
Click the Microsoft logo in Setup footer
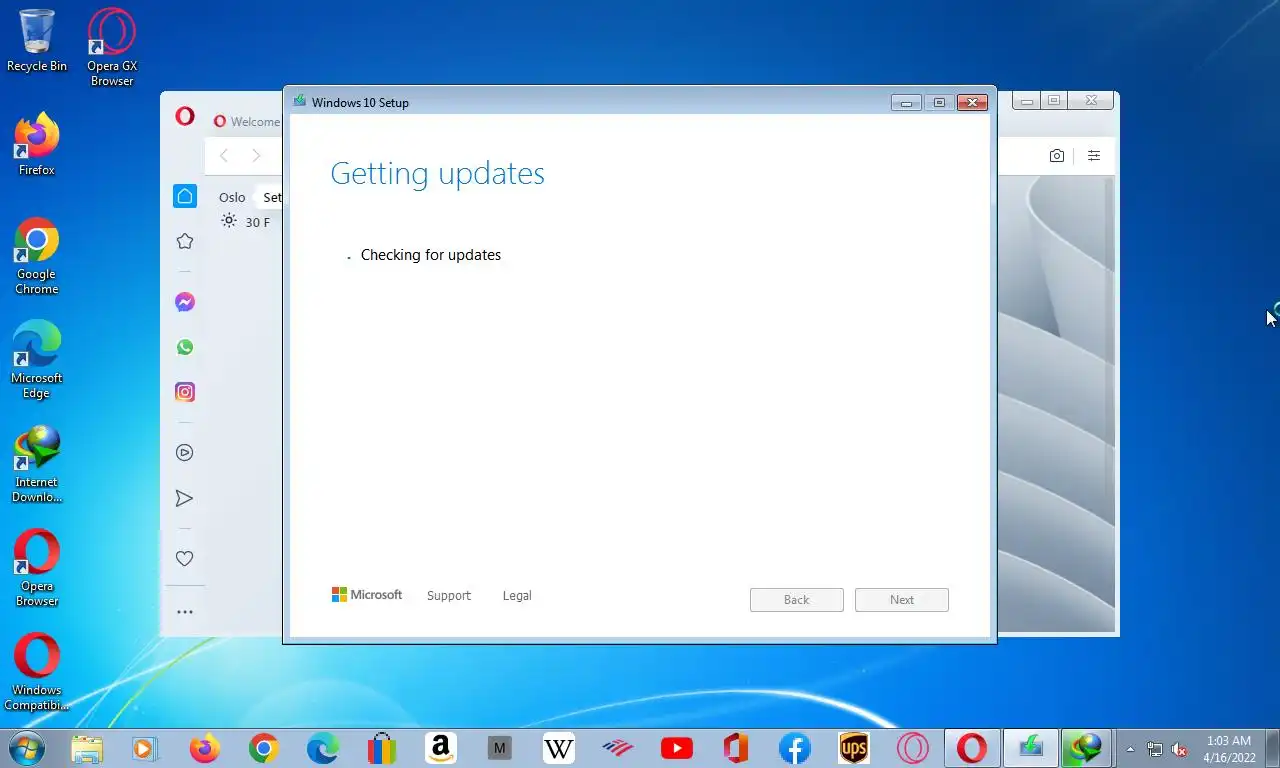pyautogui.click(x=367, y=595)
